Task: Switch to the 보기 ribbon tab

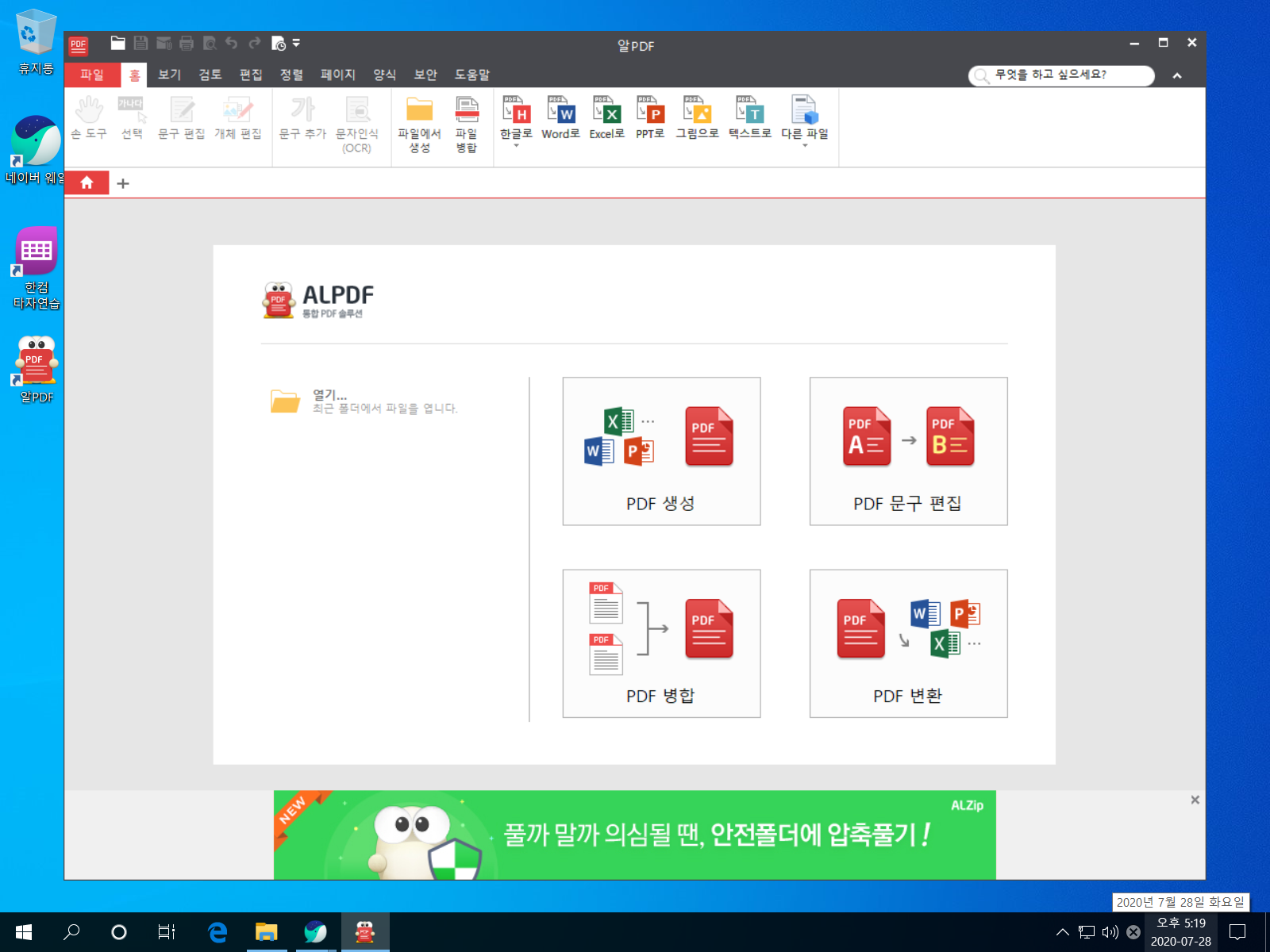Action: (169, 75)
